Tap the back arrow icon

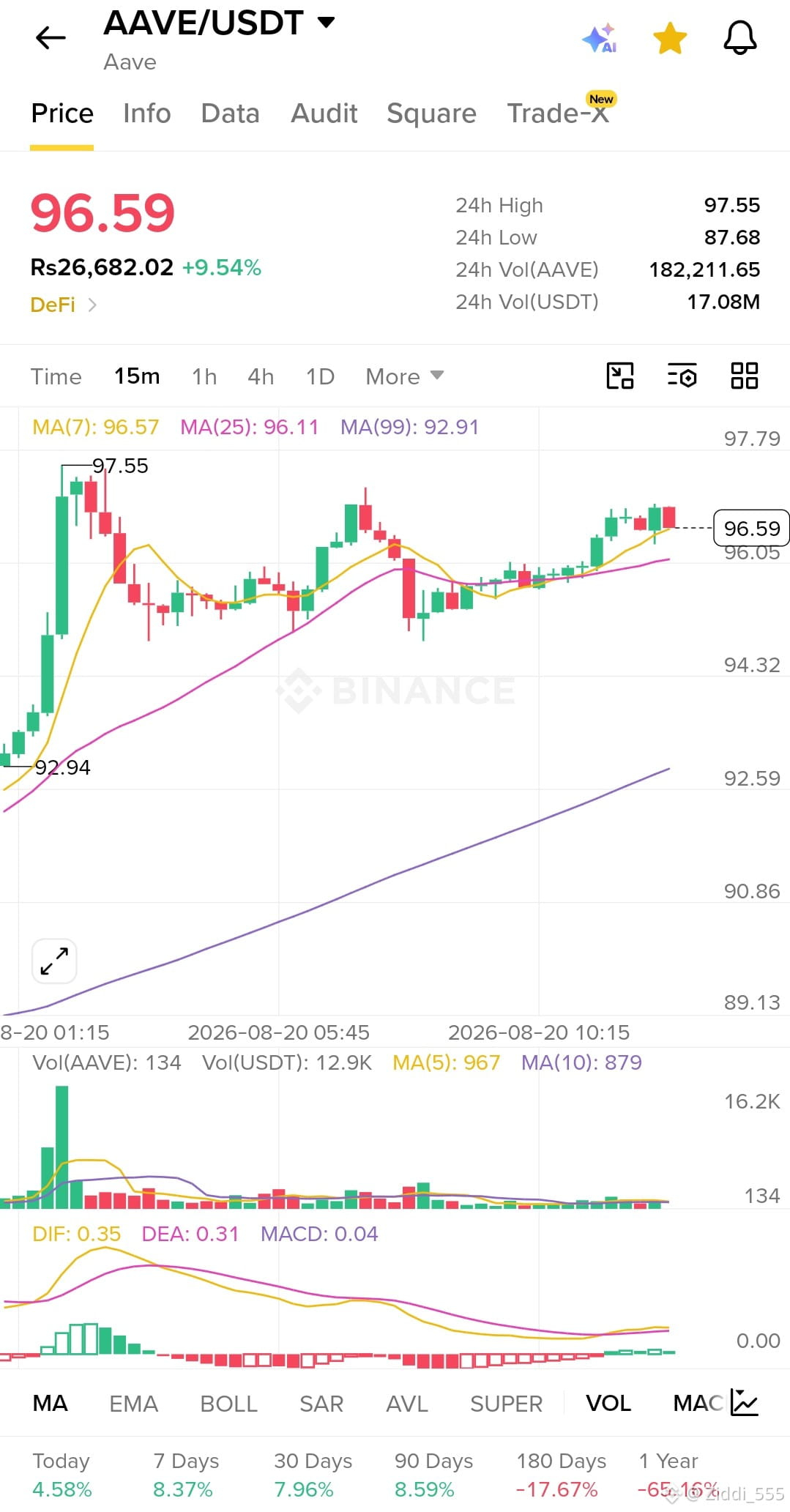tap(51, 37)
